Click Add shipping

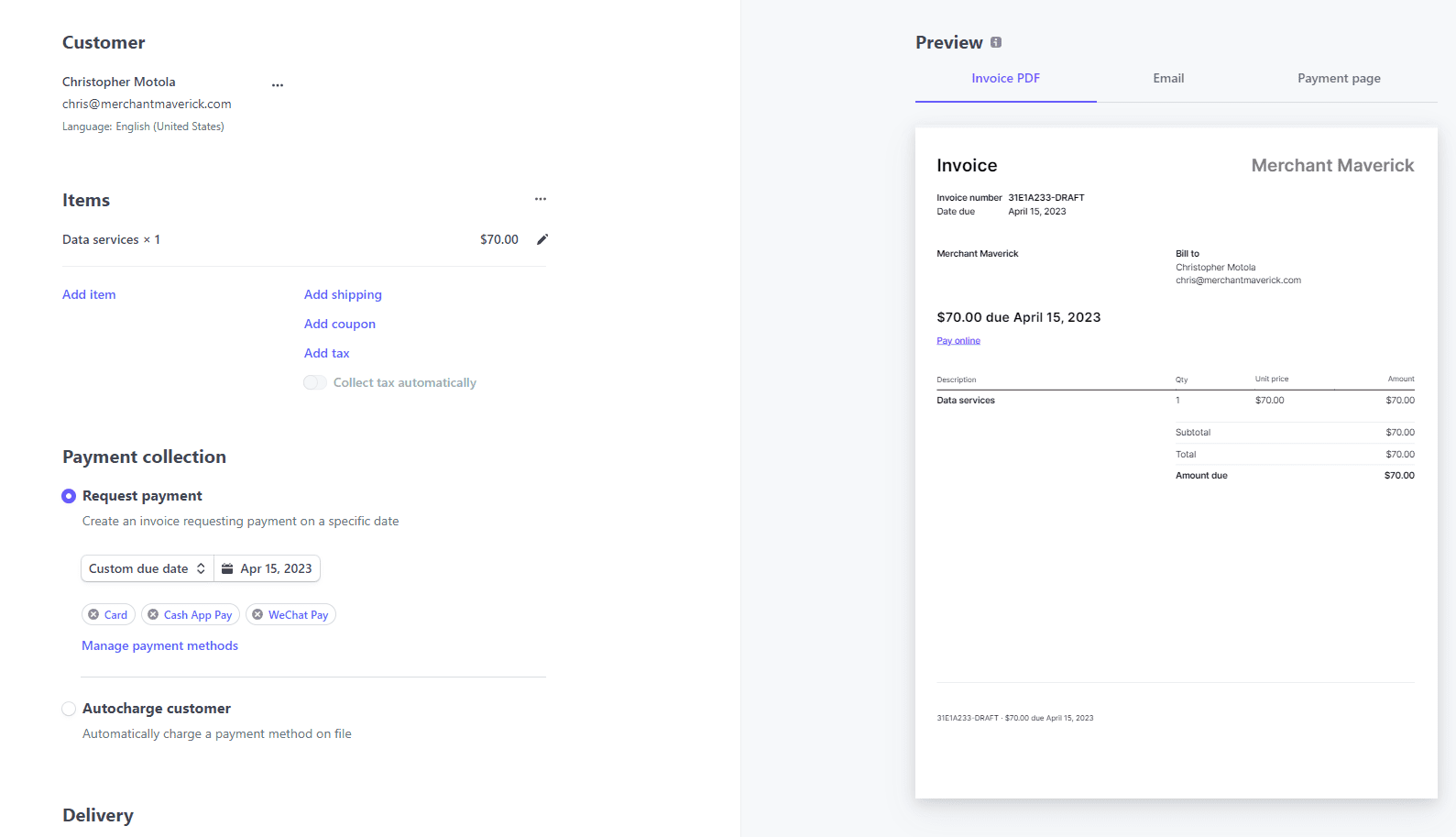(343, 294)
